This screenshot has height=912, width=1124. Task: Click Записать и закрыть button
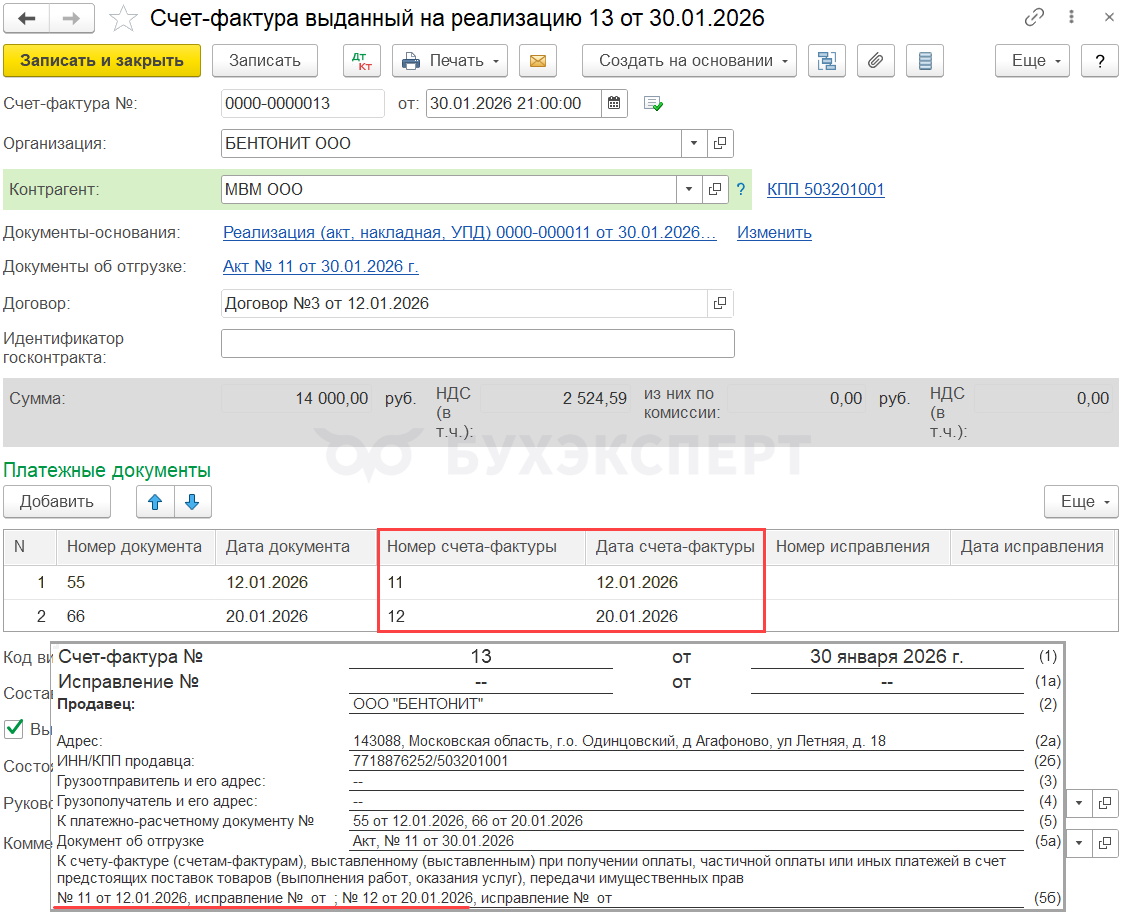(102, 61)
